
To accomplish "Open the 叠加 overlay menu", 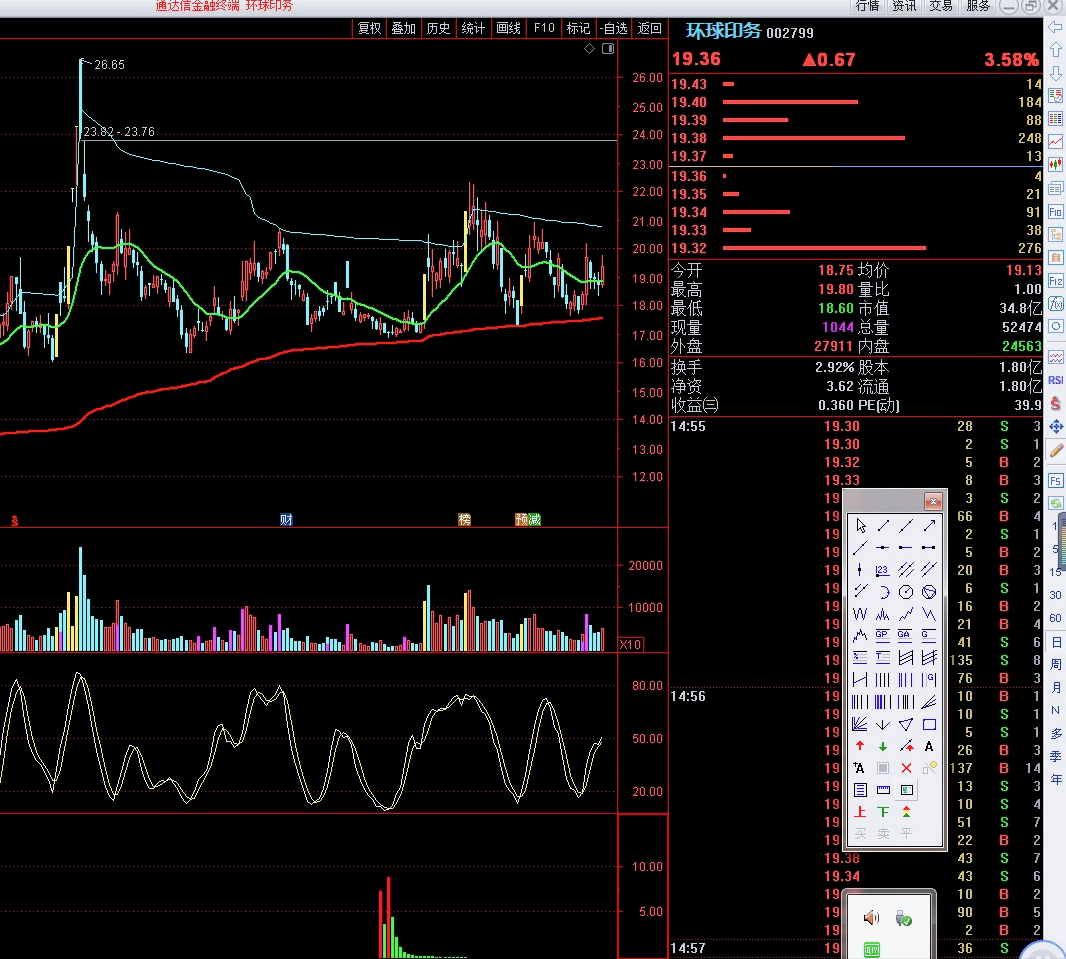I will click(403, 28).
